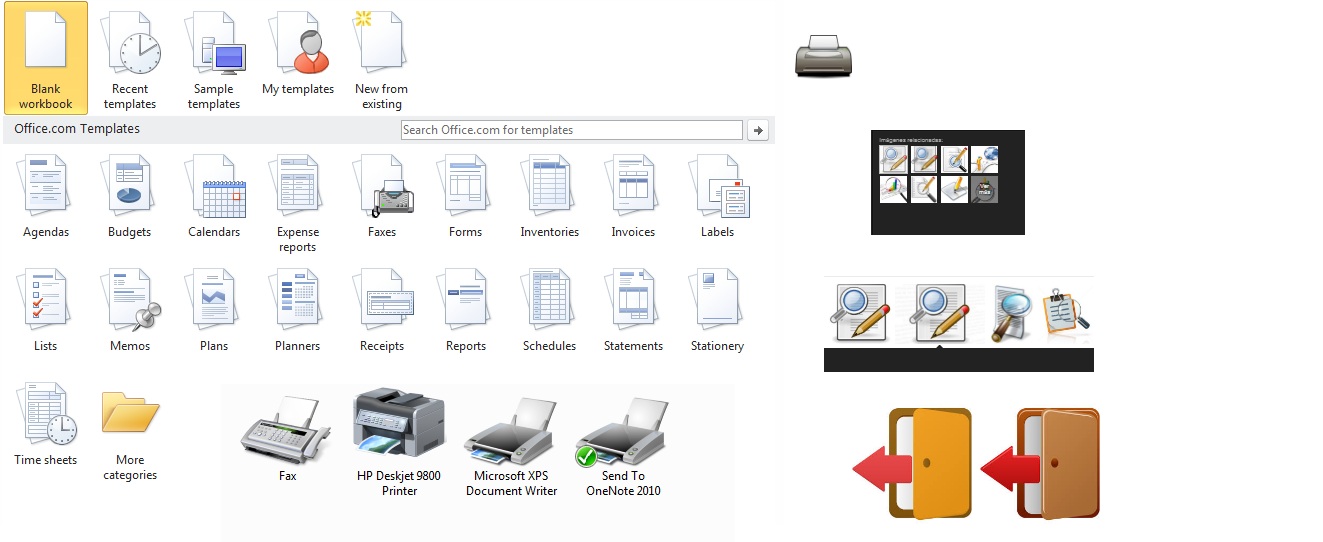Choose New from existing

pos(381,57)
